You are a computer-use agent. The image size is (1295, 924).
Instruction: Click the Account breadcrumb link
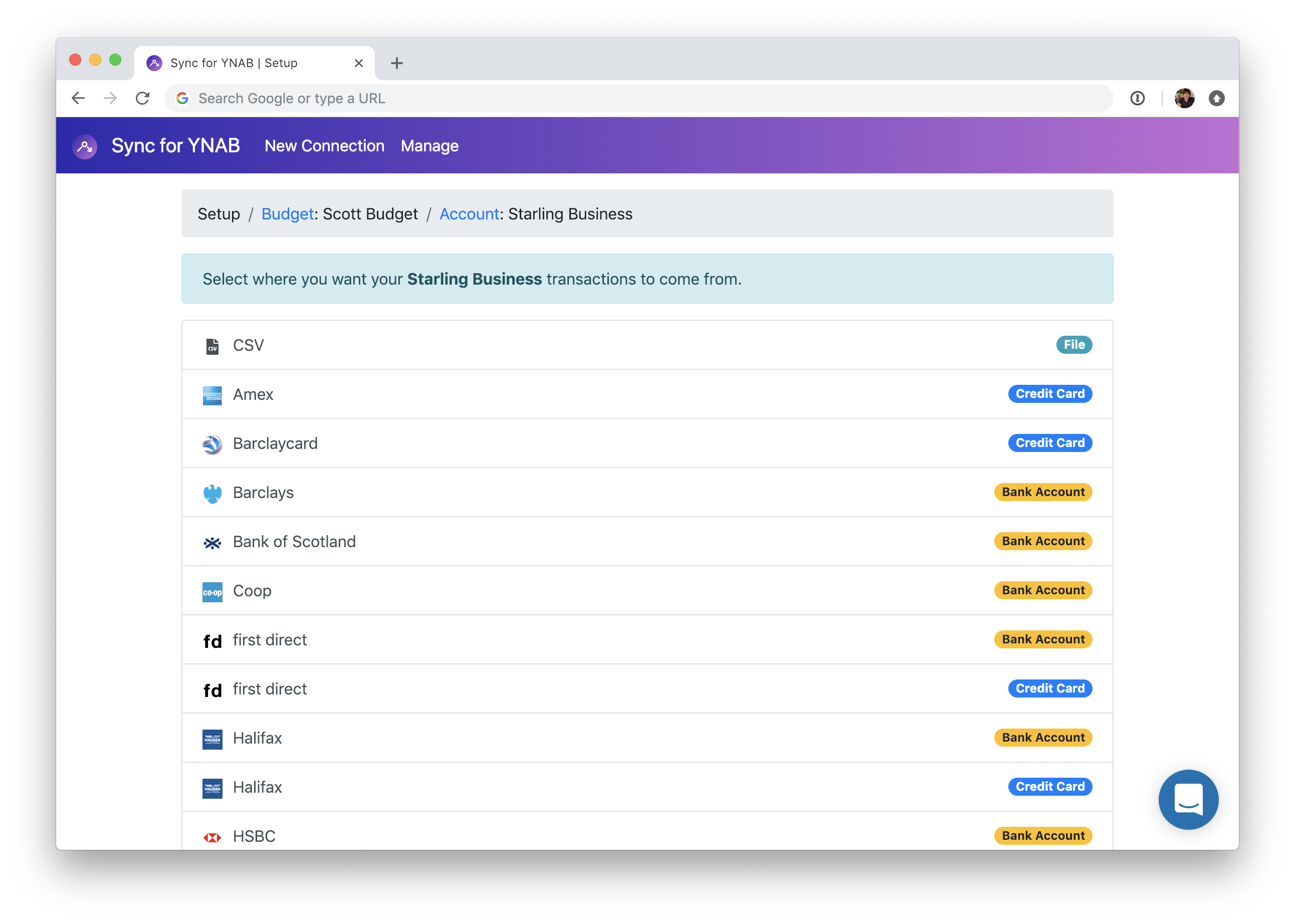click(469, 214)
